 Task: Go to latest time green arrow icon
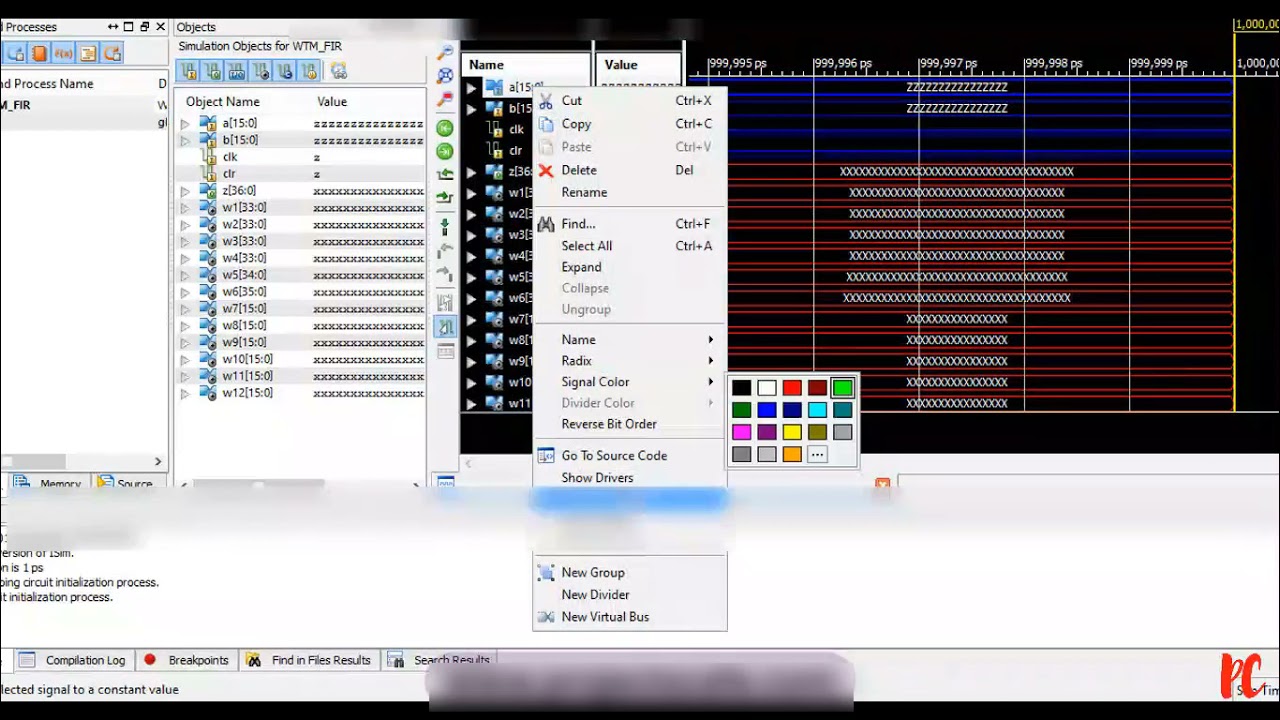tap(445, 152)
